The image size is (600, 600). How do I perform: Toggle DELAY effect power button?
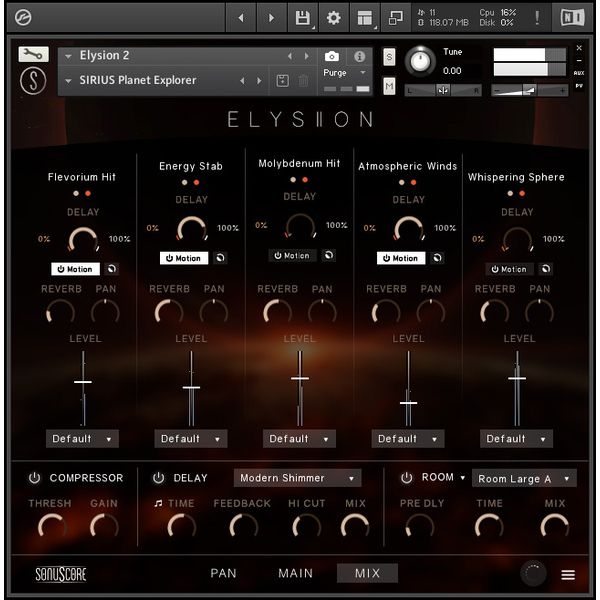pyautogui.click(x=158, y=478)
